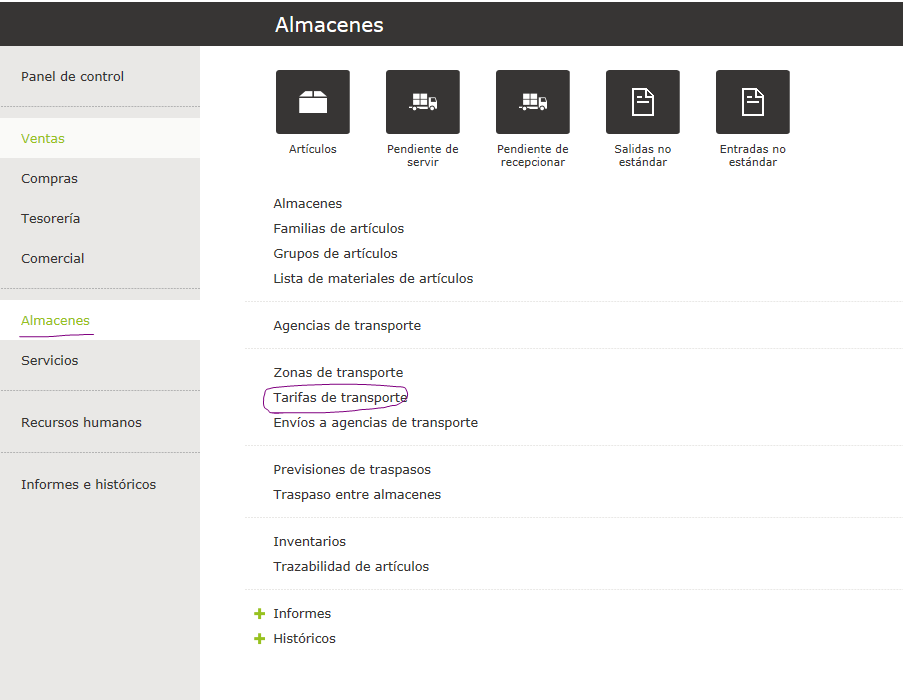Click the Pendiente de recepcionar caption

coord(533,155)
